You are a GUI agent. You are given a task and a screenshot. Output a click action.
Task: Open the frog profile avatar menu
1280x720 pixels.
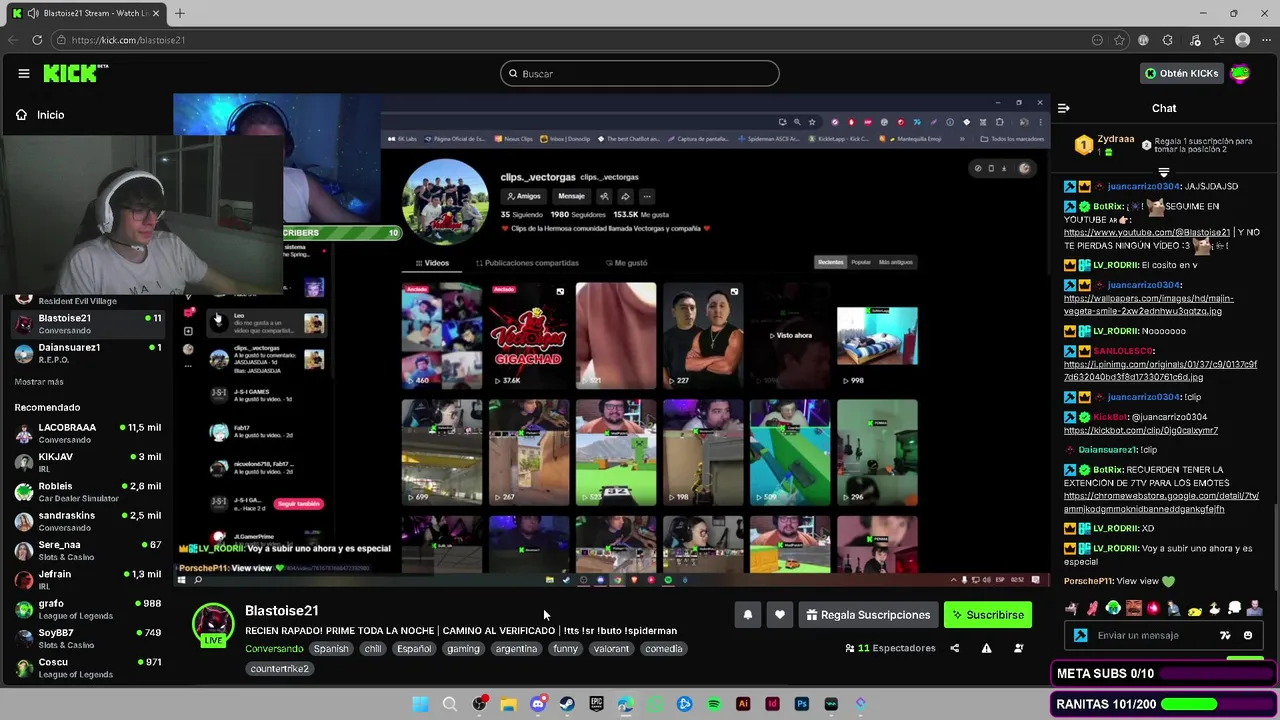pyautogui.click(x=1240, y=73)
